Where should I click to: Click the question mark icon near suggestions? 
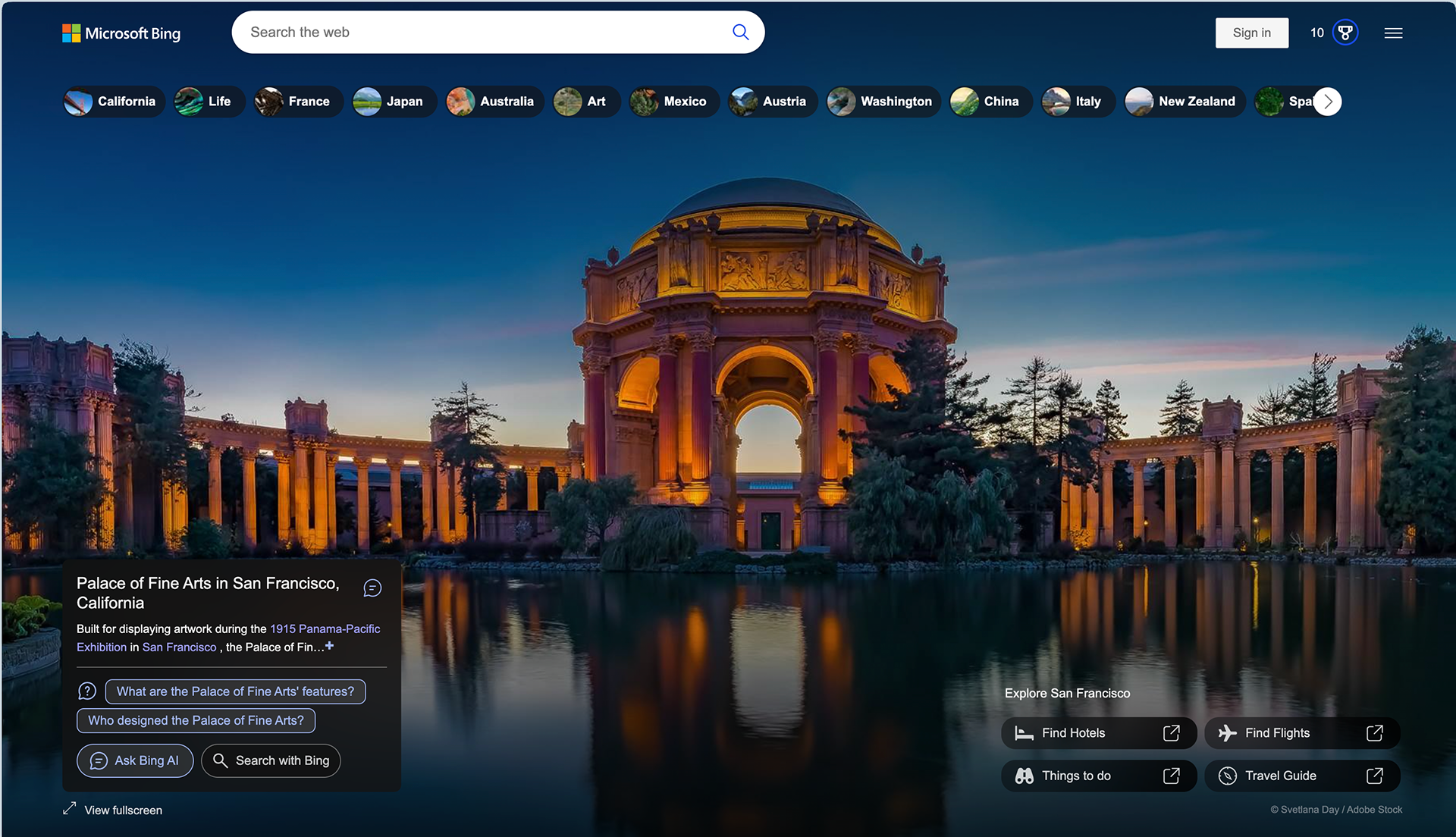click(x=87, y=691)
